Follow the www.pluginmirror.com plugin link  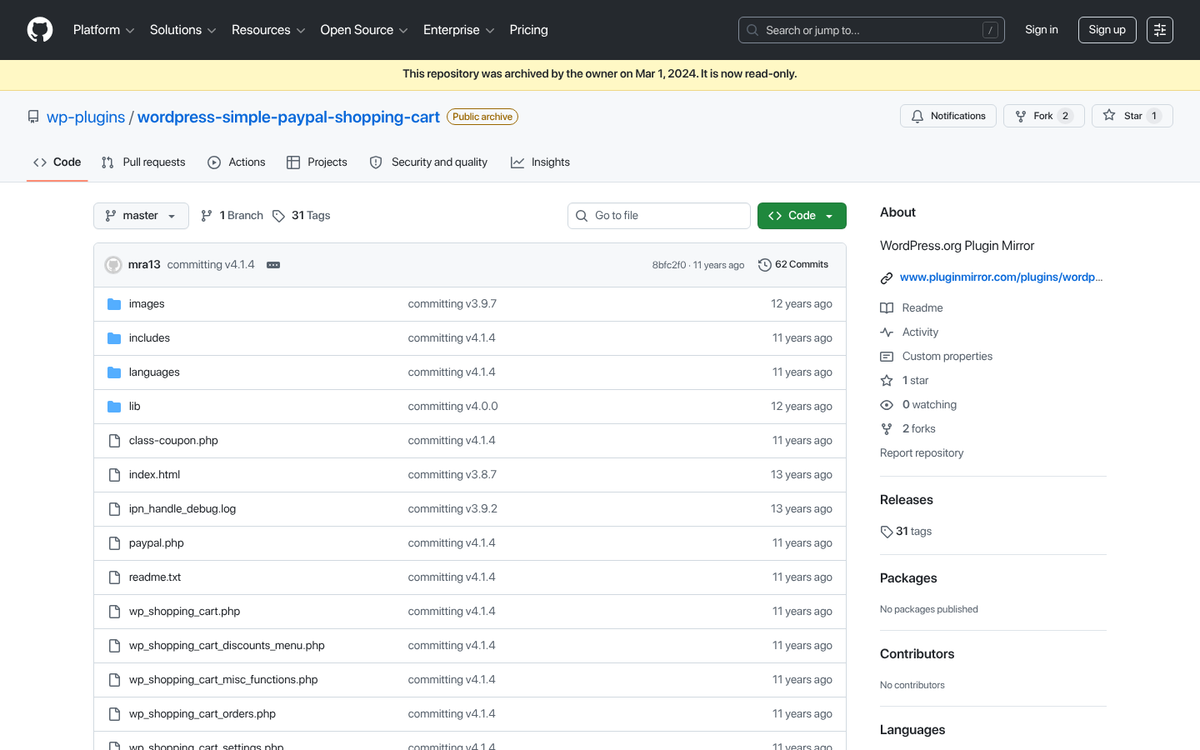point(1001,277)
